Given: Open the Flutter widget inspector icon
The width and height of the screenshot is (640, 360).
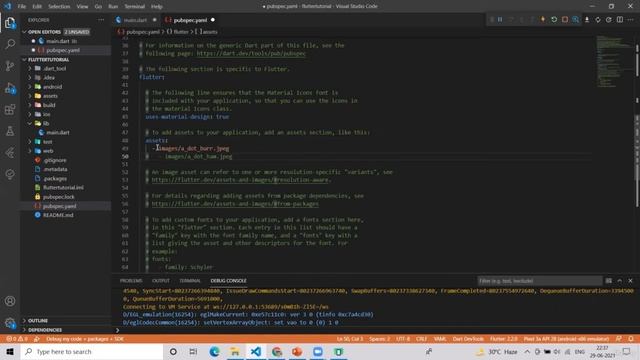Looking at the screenshot, I should pos(576,20).
